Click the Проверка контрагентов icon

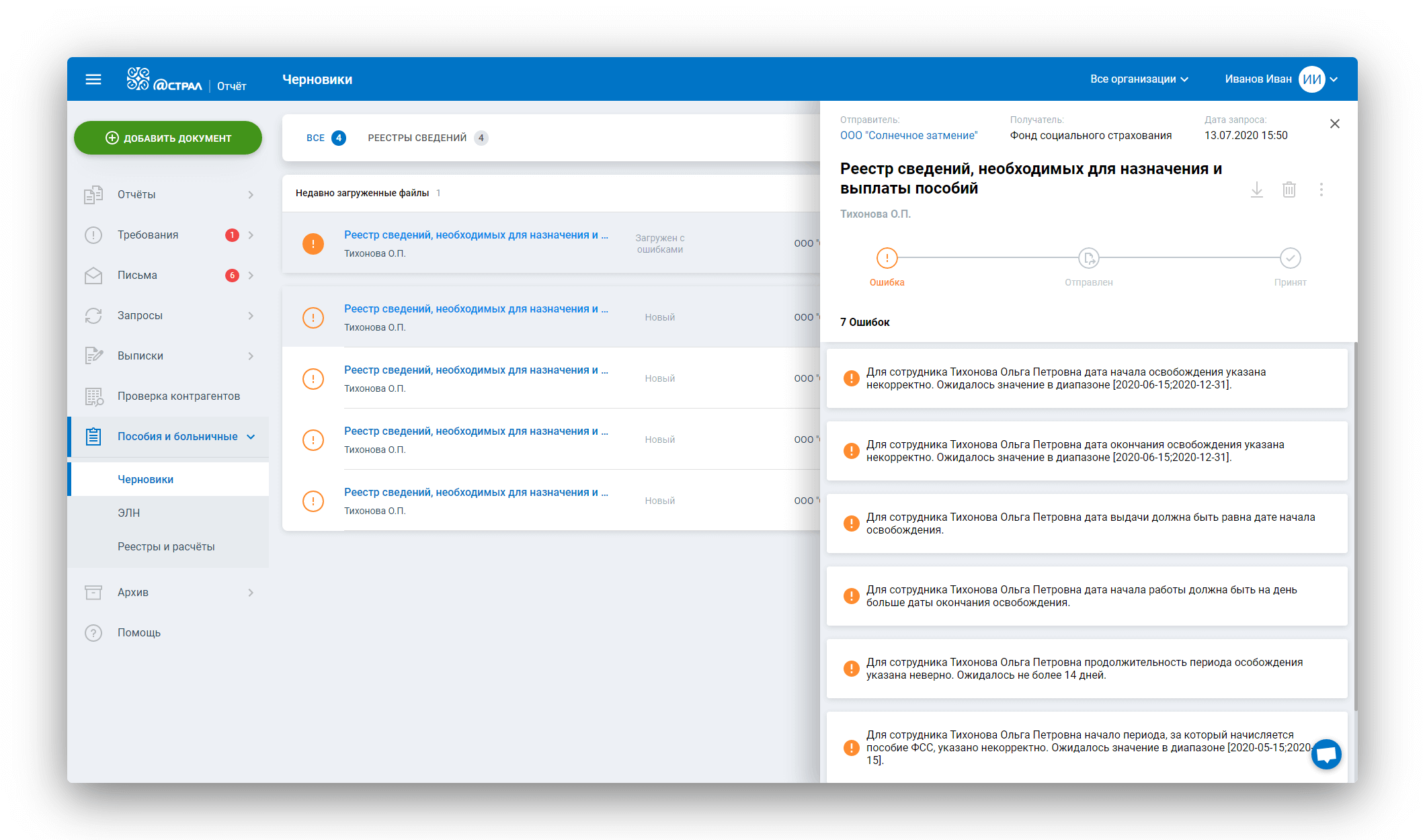click(x=93, y=396)
